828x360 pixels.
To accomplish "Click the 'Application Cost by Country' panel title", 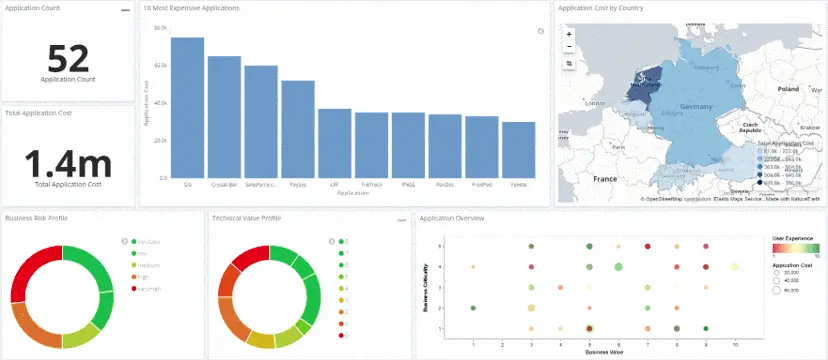I will [600, 8].
